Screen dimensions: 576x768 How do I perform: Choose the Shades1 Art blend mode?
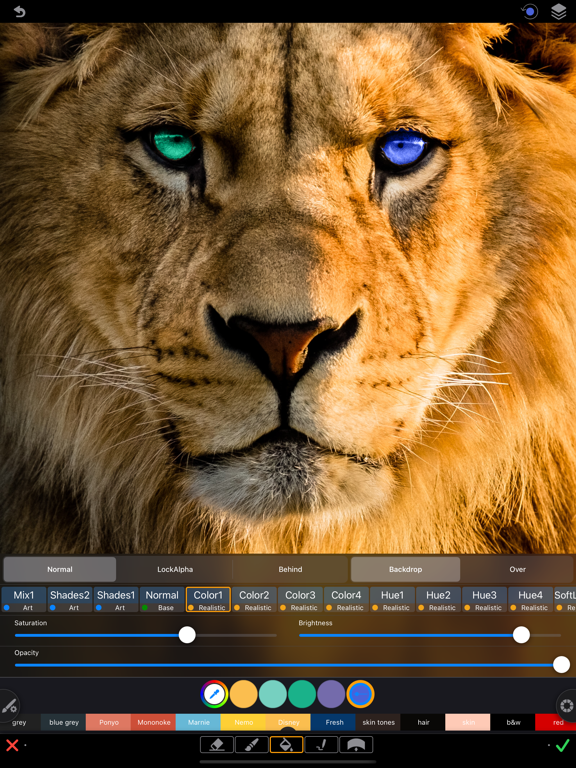click(x=116, y=600)
